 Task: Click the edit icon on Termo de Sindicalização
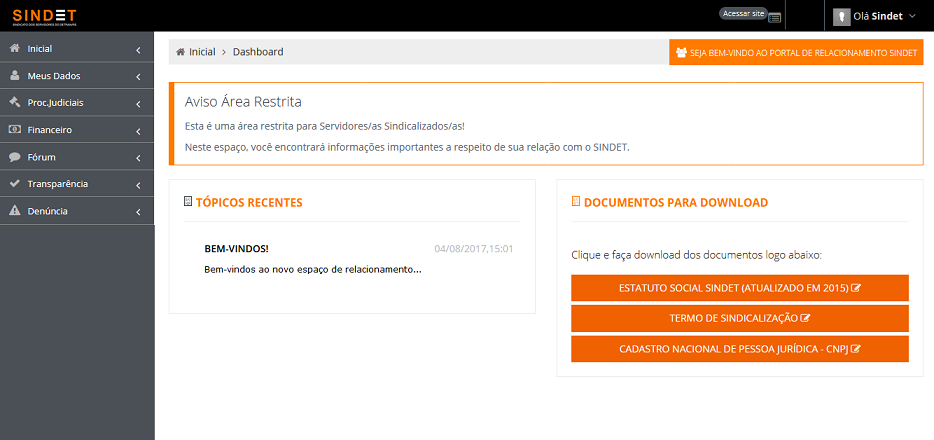805,319
